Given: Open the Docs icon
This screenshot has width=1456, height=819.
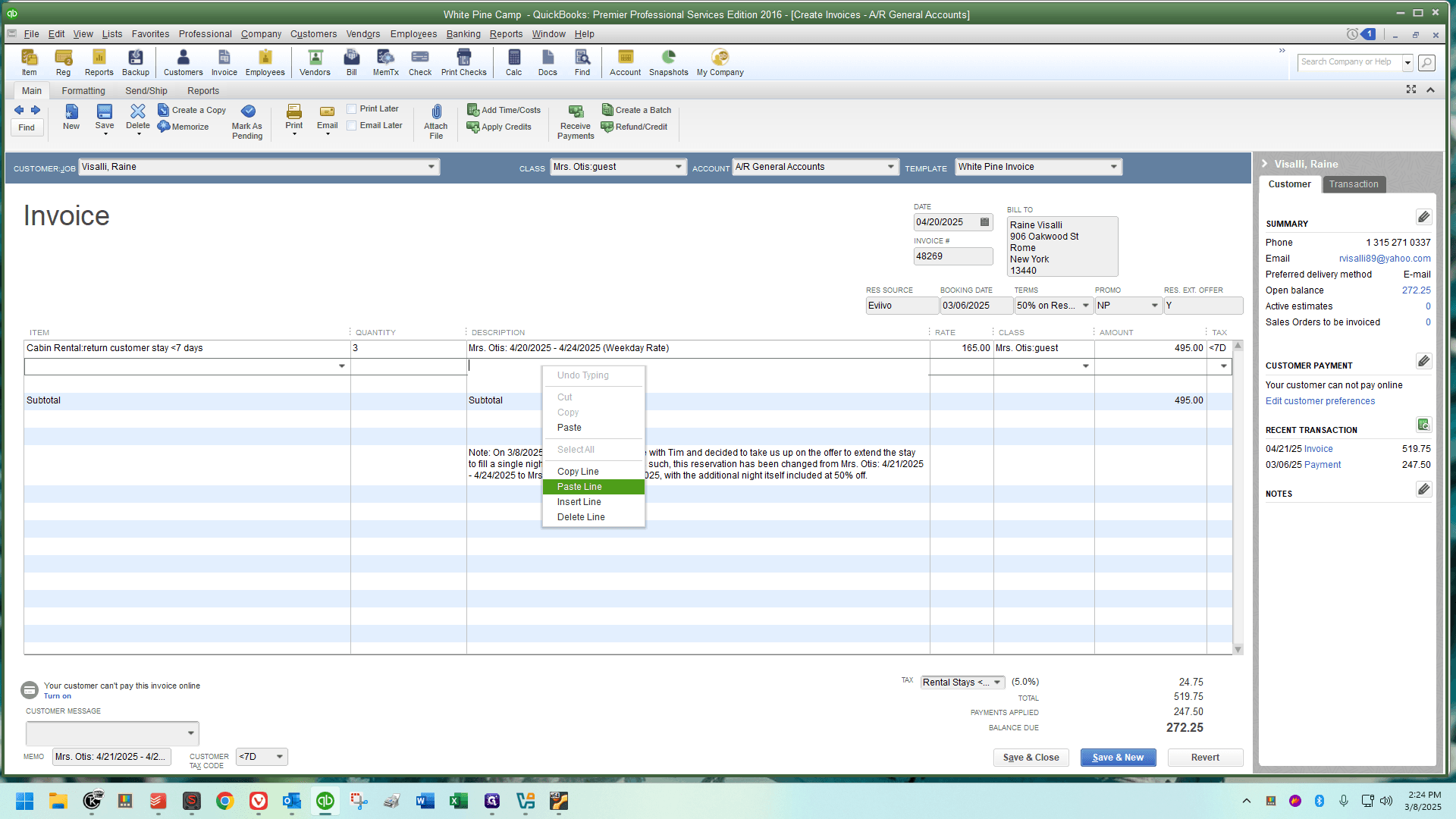Looking at the screenshot, I should (x=548, y=62).
